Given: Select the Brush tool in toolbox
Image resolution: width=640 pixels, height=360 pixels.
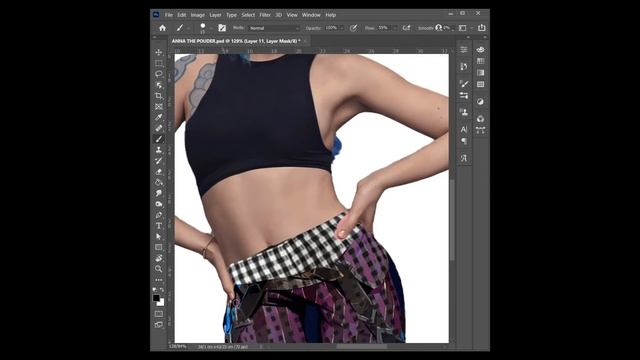Looking at the screenshot, I should click(159, 139).
